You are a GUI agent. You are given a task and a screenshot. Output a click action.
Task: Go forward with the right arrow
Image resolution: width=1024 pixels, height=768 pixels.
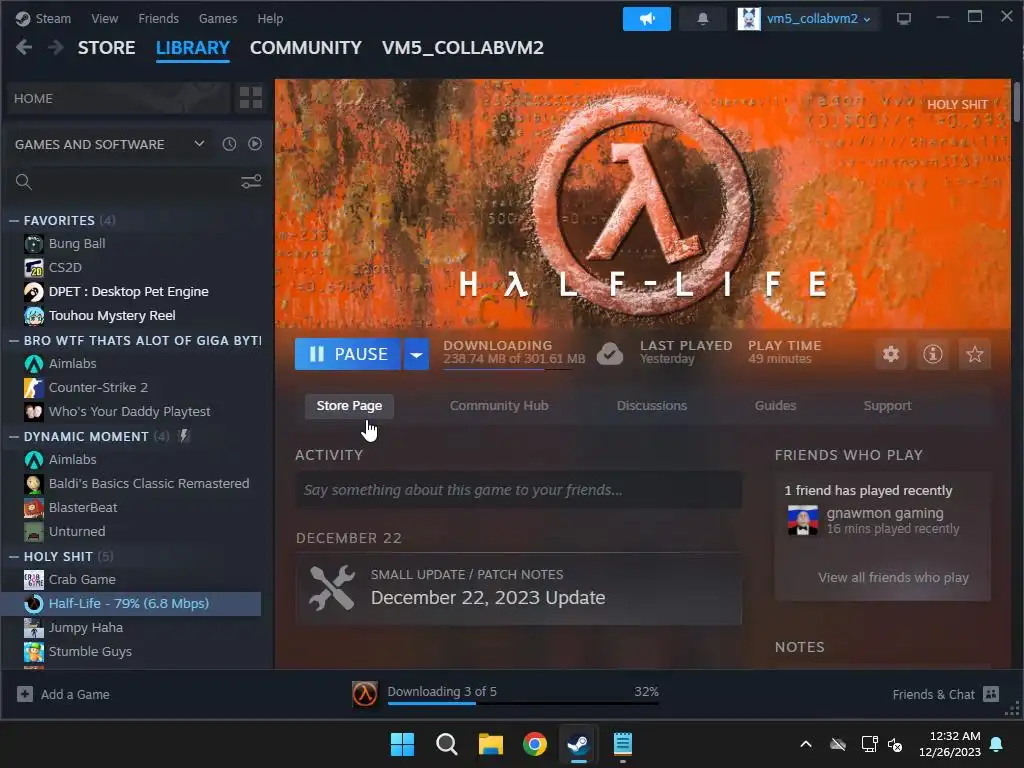coord(56,48)
